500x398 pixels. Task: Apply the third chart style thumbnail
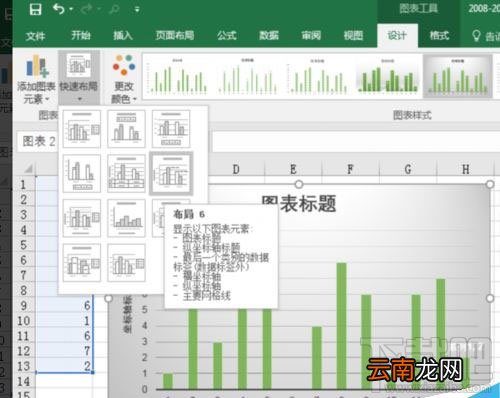click(x=317, y=76)
